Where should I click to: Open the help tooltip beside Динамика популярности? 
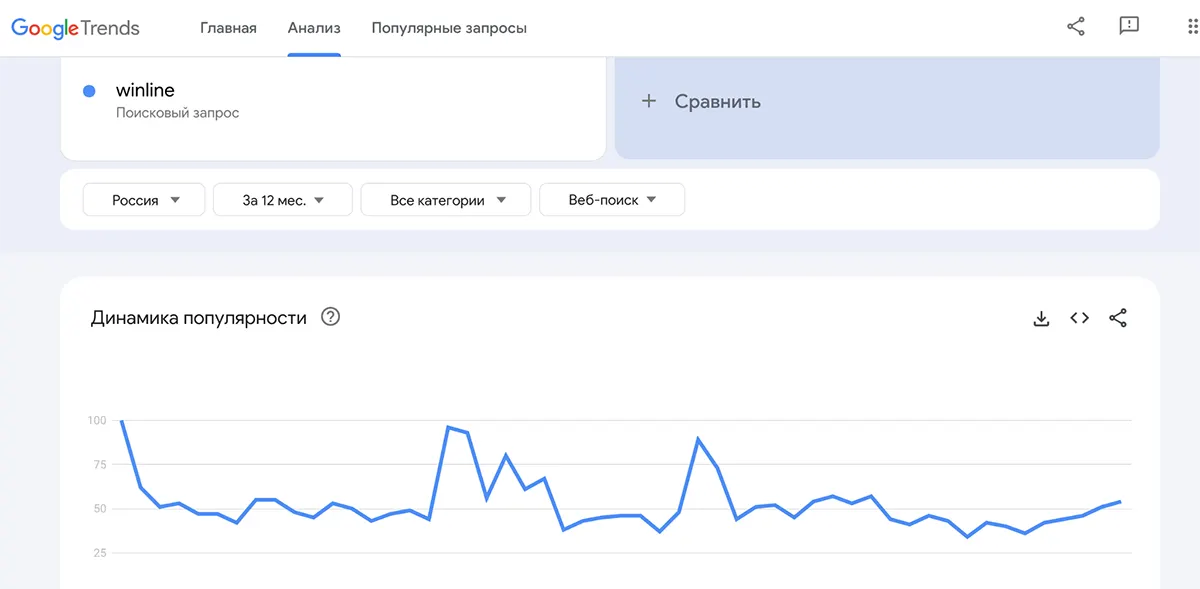click(330, 316)
